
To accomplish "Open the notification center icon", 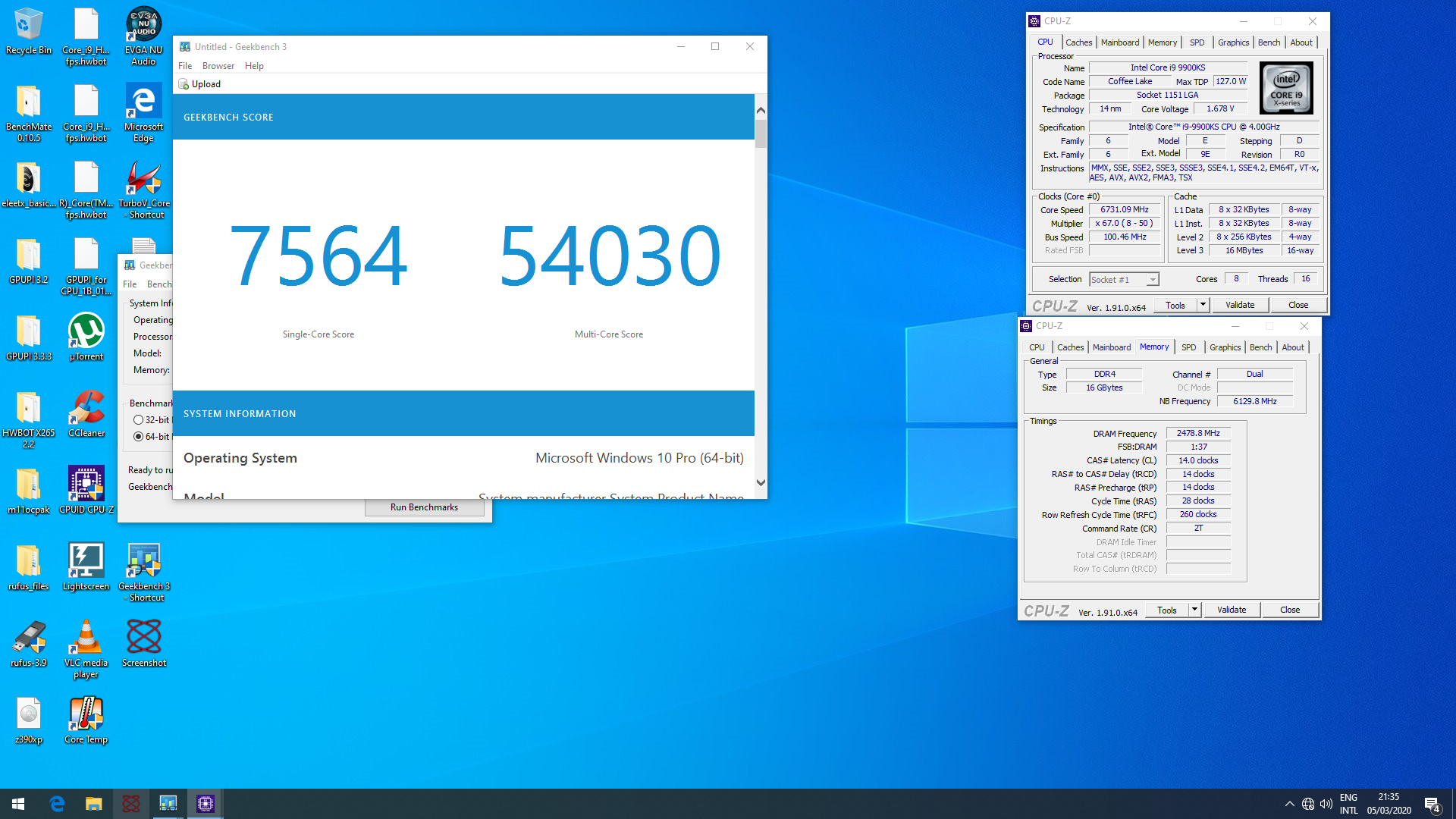I will 1432,804.
